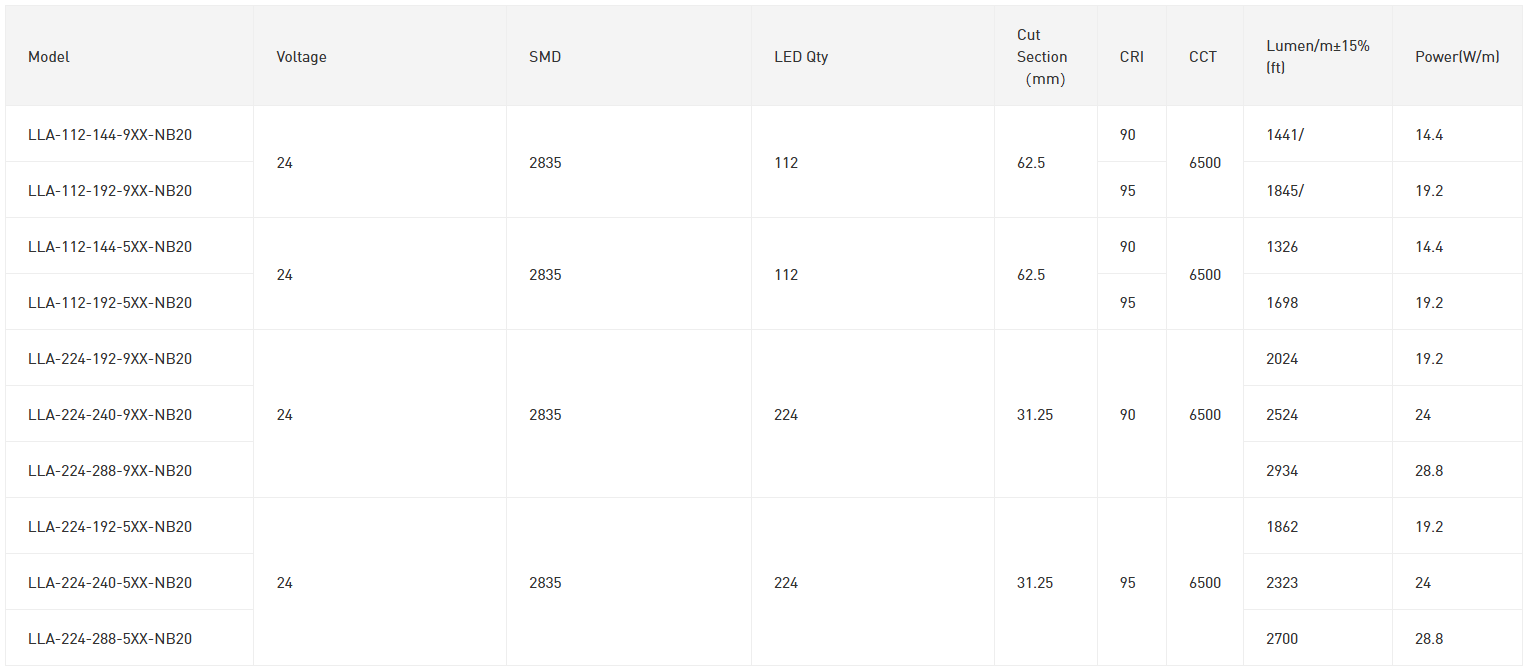Screen dimensions: 1527x671
Task: Click model LLA-112-192-9XX-NB20 cell
Action: (129, 190)
